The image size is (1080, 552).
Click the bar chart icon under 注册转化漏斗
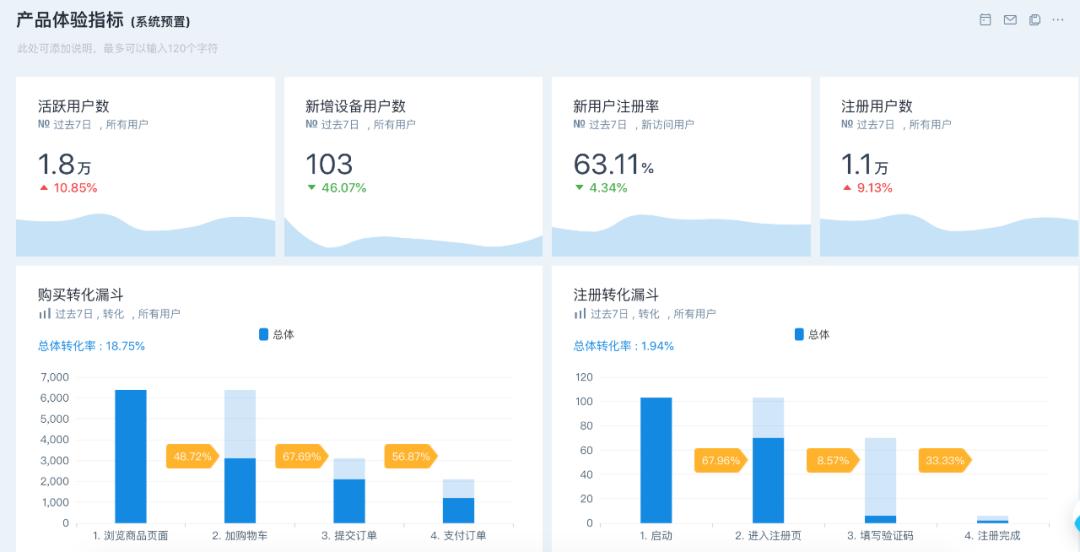pos(580,314)
